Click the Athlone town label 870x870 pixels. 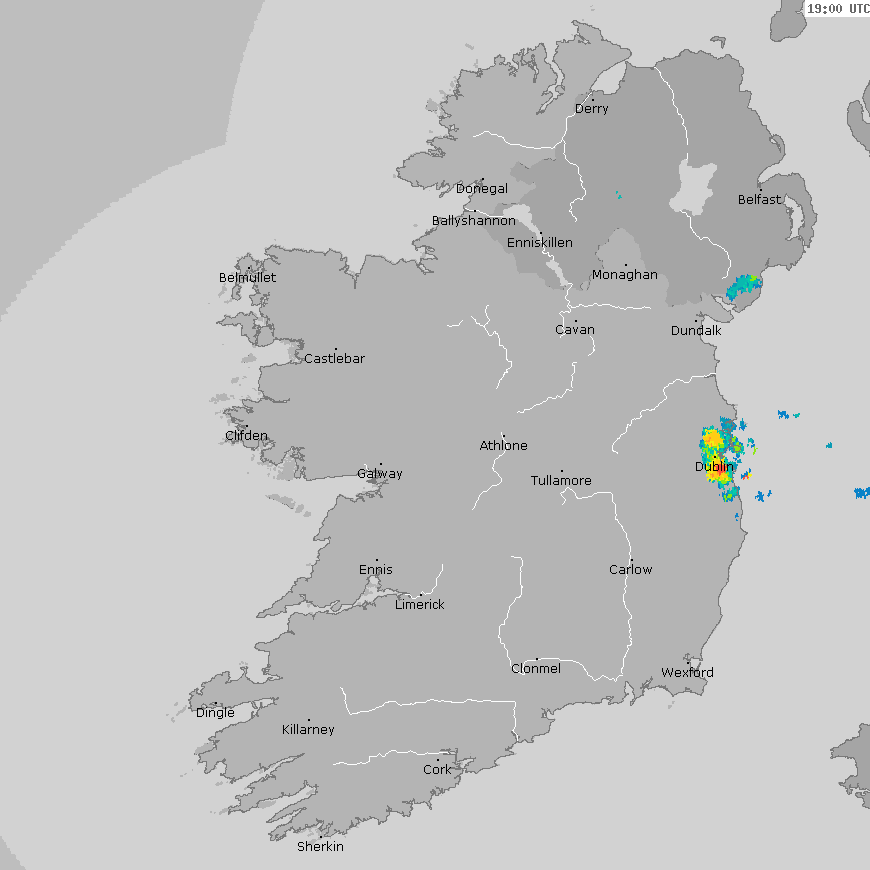click(x=503, y=446)
